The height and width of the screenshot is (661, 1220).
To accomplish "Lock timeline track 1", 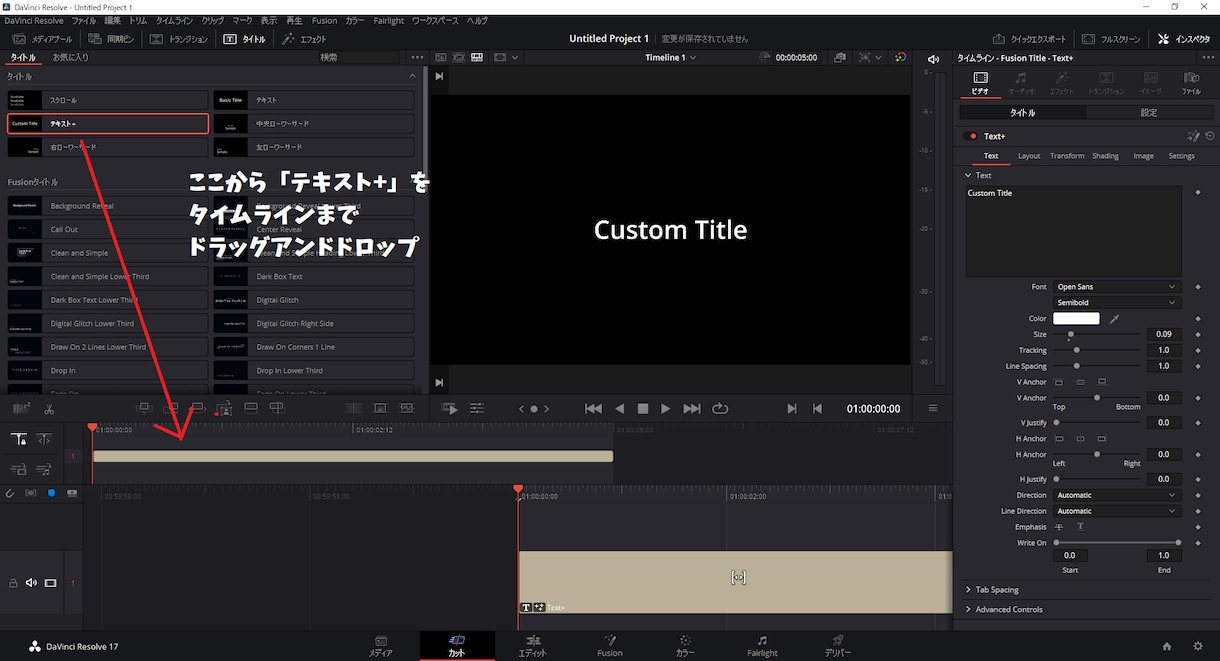I will [x=13, y=583].
